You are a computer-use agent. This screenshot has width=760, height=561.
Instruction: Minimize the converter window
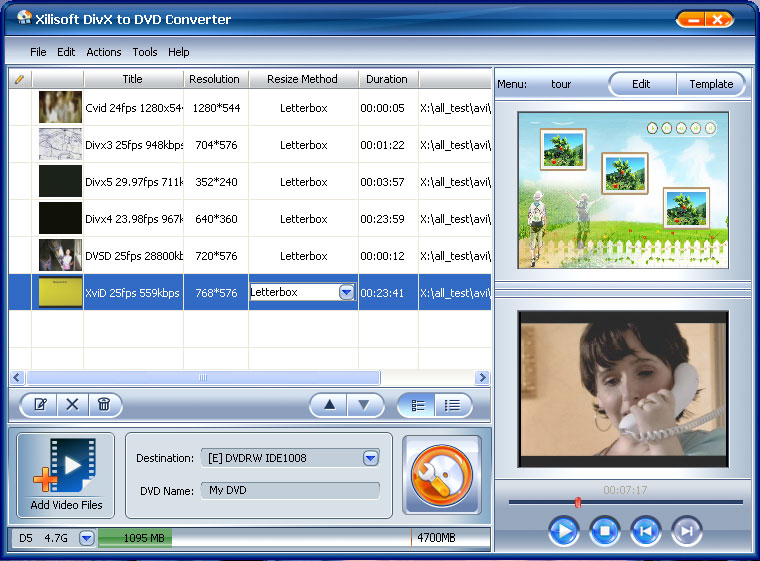coord(692,19)
